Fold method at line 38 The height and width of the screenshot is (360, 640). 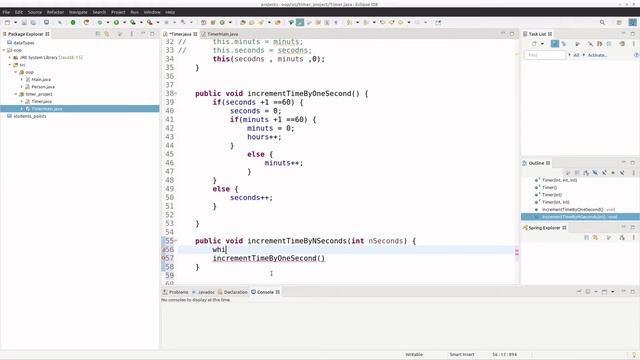coord(176,93)
